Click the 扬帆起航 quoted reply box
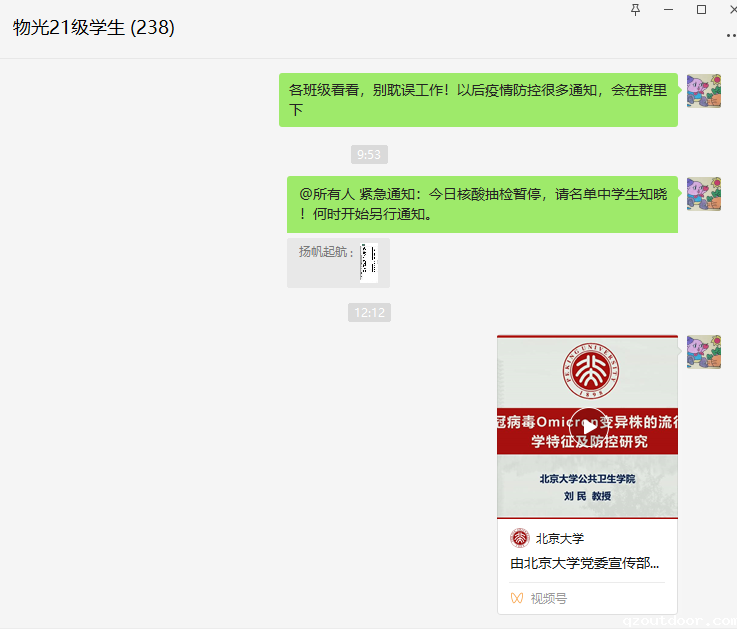The height and width of the screenshot is (637, 737). (338, 263)
